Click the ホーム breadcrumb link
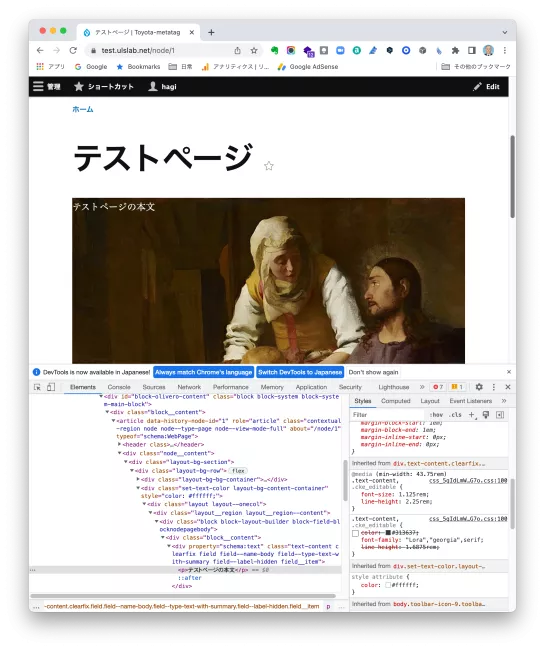545x650 pixels. [x=83, y=109]
